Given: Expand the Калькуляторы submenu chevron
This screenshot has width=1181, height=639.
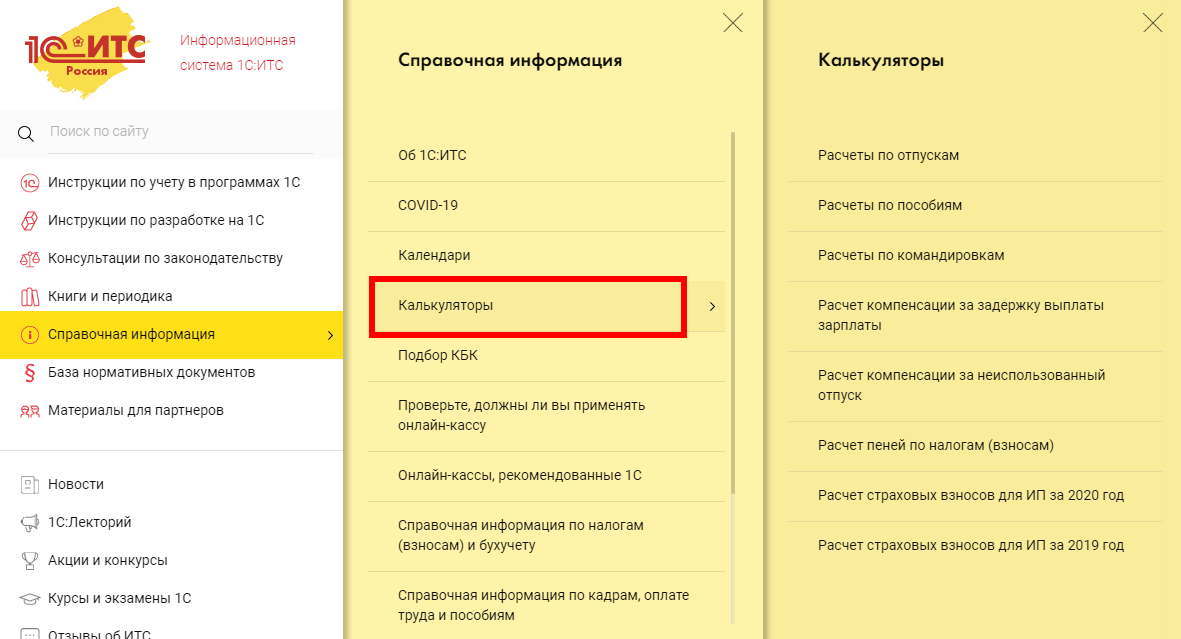Looking at the screenshot, I should [x=712, y=307].
